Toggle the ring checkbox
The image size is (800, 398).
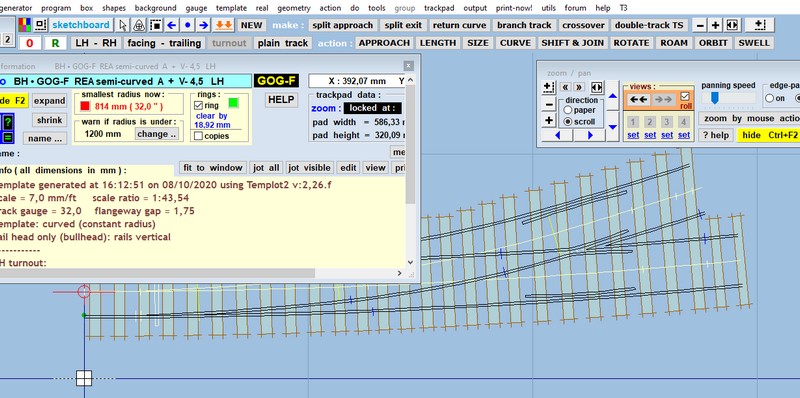[198, 105]
